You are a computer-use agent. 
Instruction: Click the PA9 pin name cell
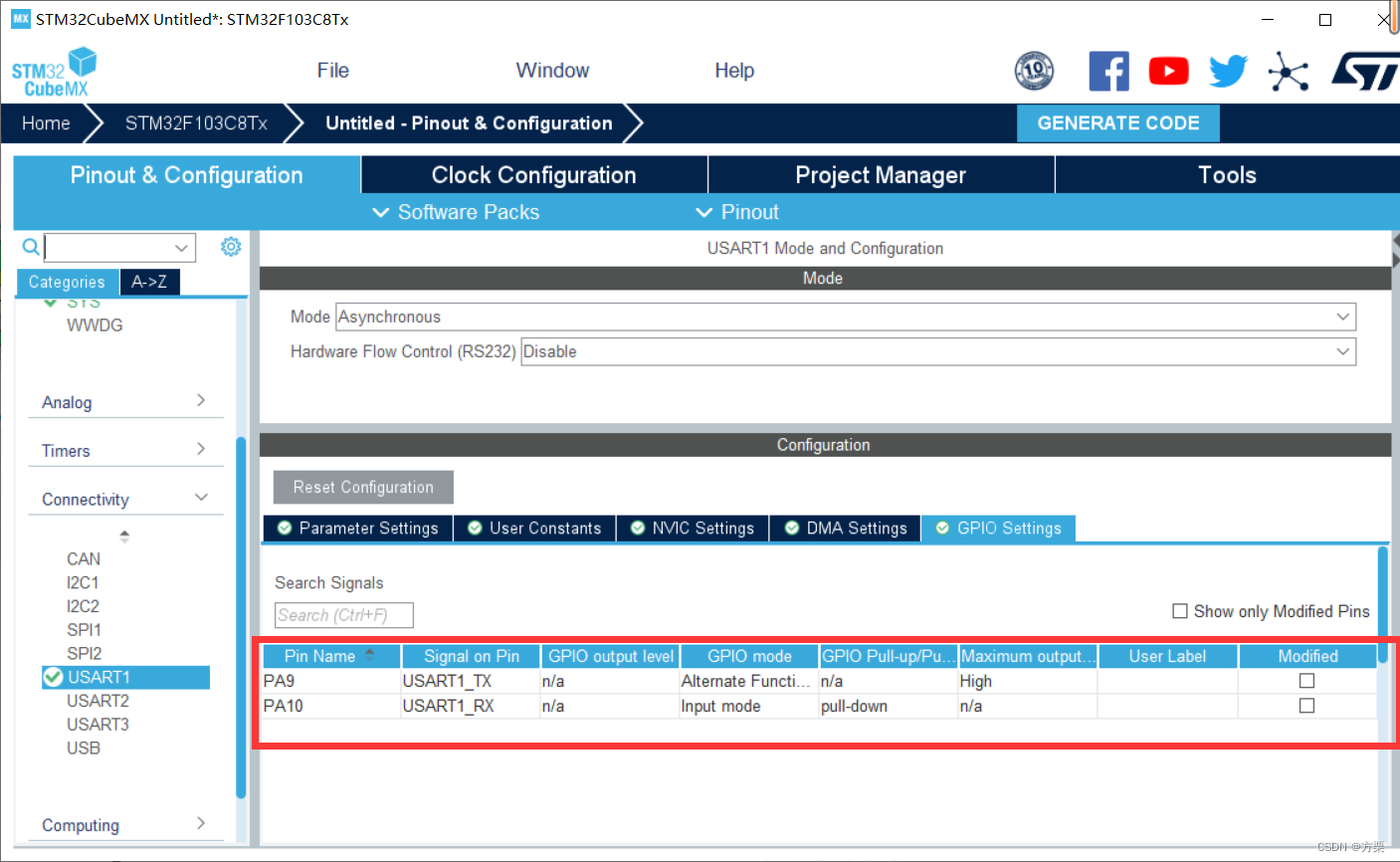331,681
